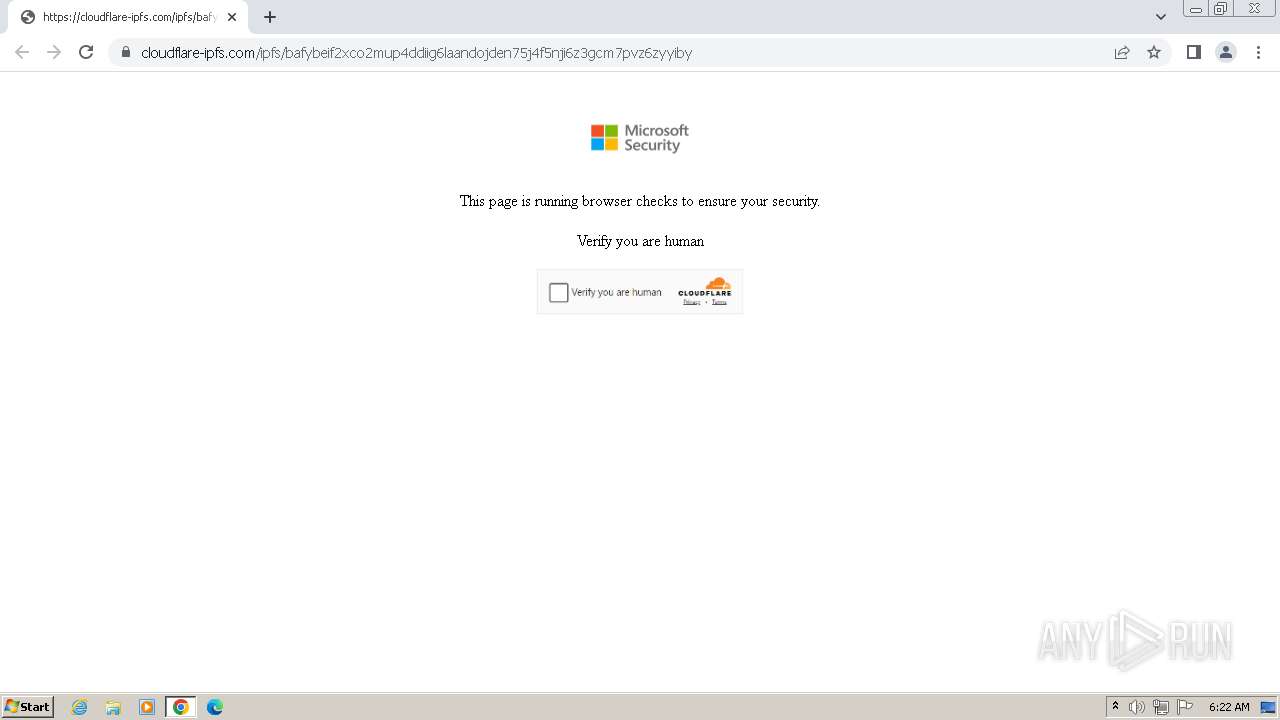Open a new tab
Image resolution: width=1280 pixels, height=720 pixels.
[x=270, y=17]
